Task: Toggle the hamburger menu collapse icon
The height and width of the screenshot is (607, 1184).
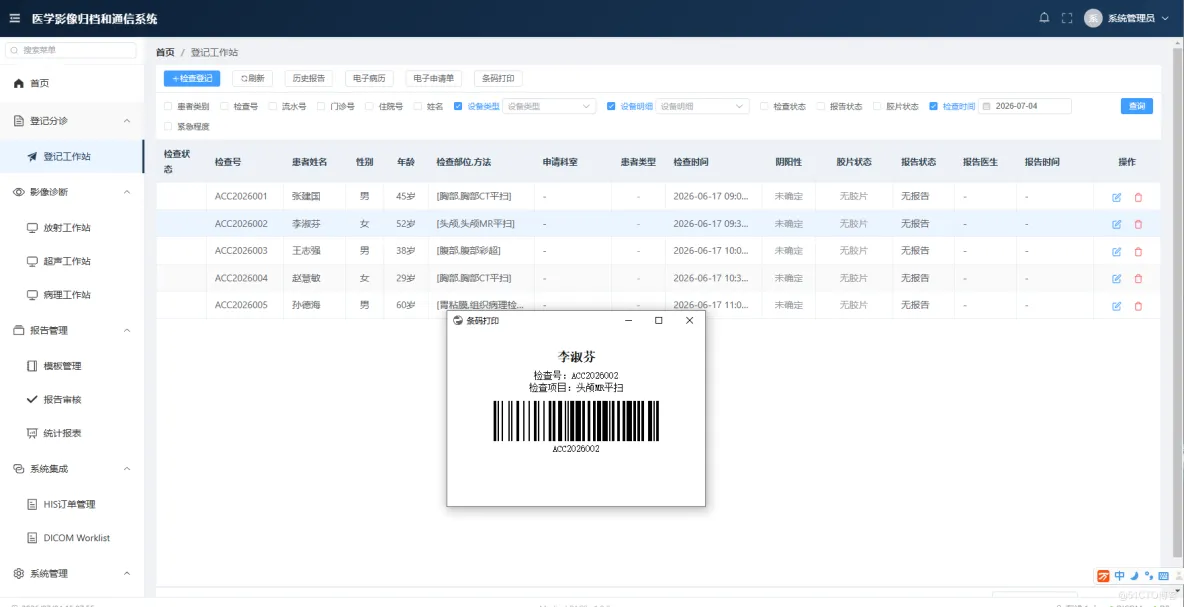Action: coord(15,19)
